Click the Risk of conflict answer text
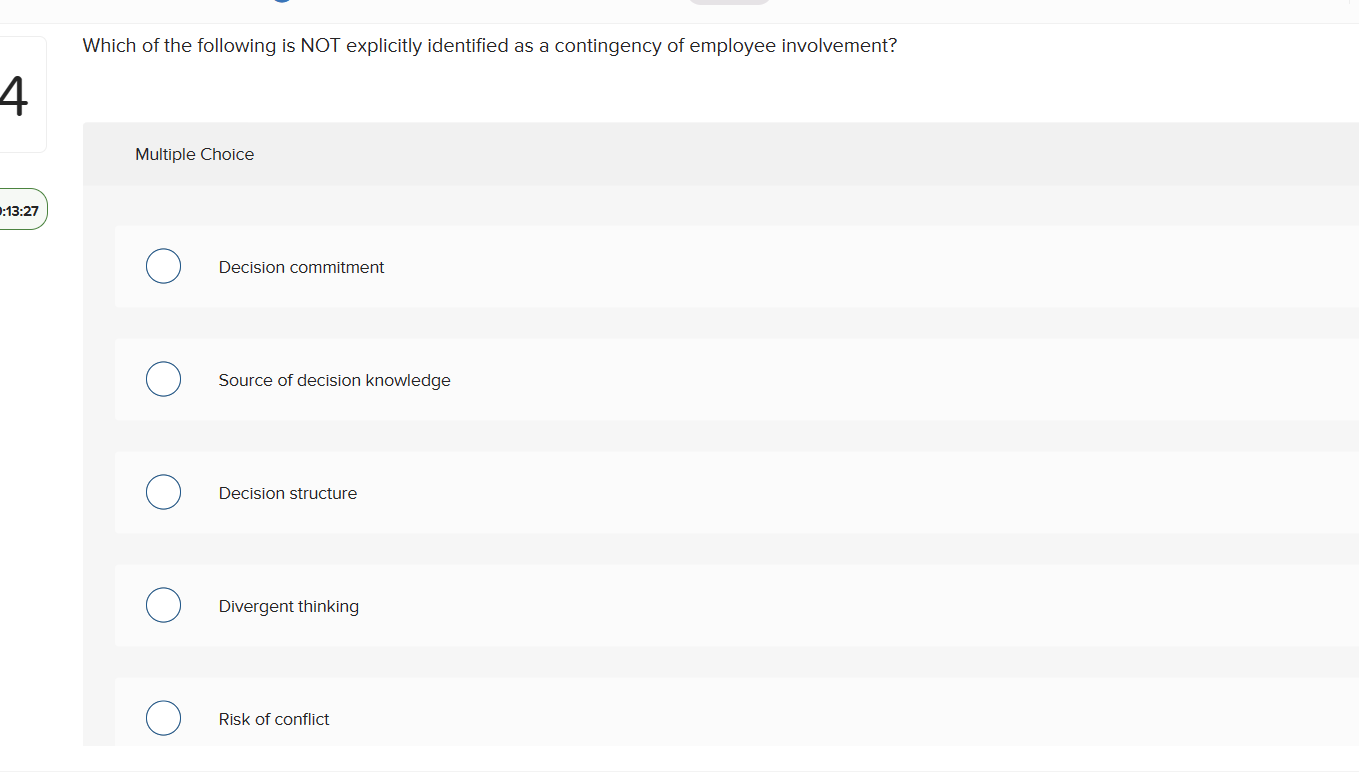The image size is (1359, 776). (x=273, y=719)
